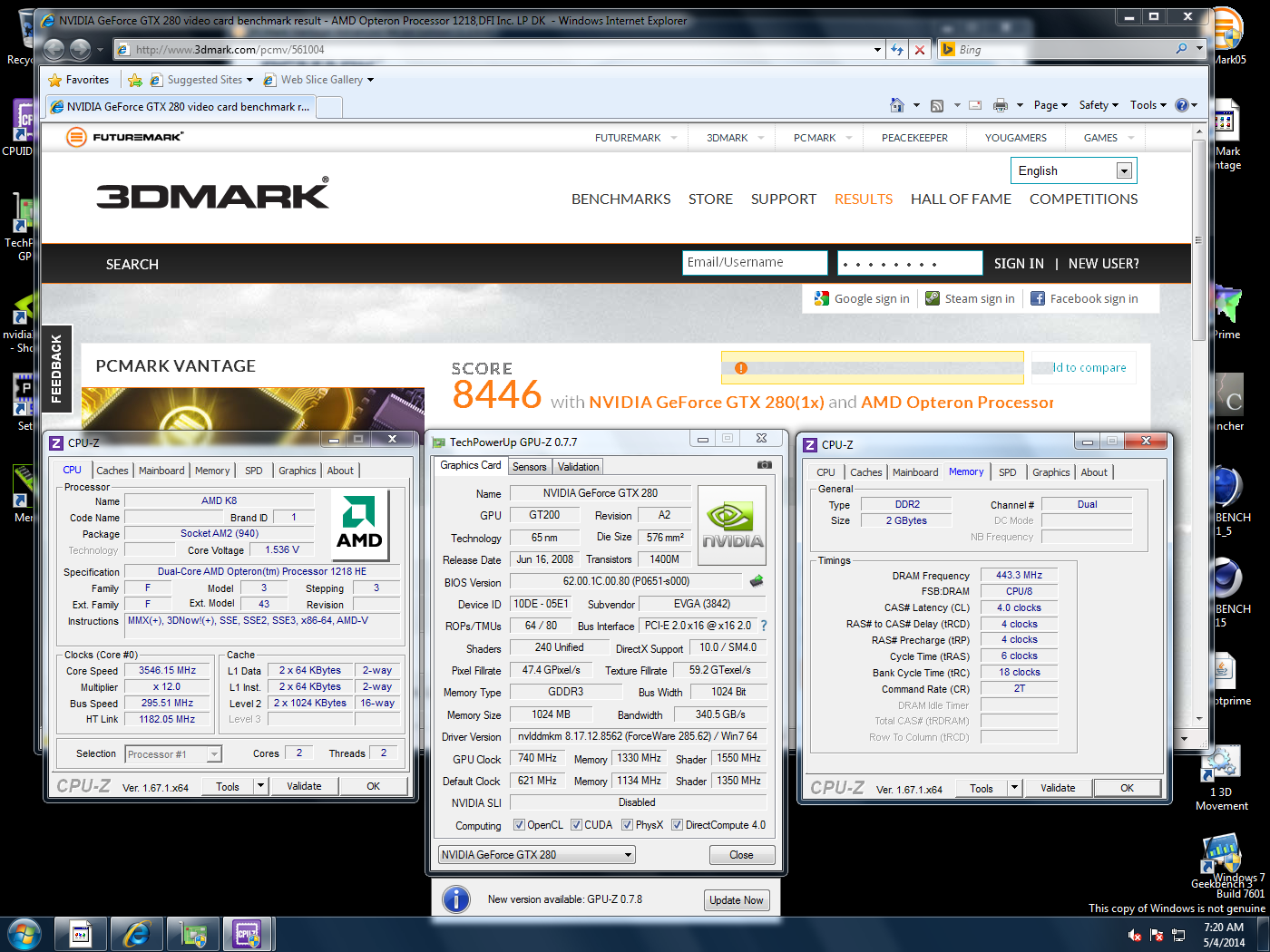Expand Tools dropdown arrow in right CPU-Z

coord(1014,788)
